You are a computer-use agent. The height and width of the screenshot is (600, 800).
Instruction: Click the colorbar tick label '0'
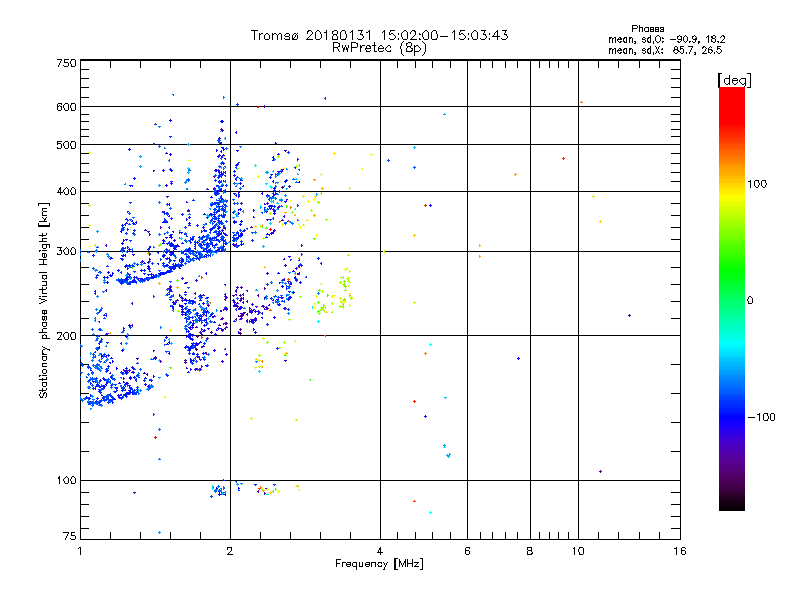[750, 300]
